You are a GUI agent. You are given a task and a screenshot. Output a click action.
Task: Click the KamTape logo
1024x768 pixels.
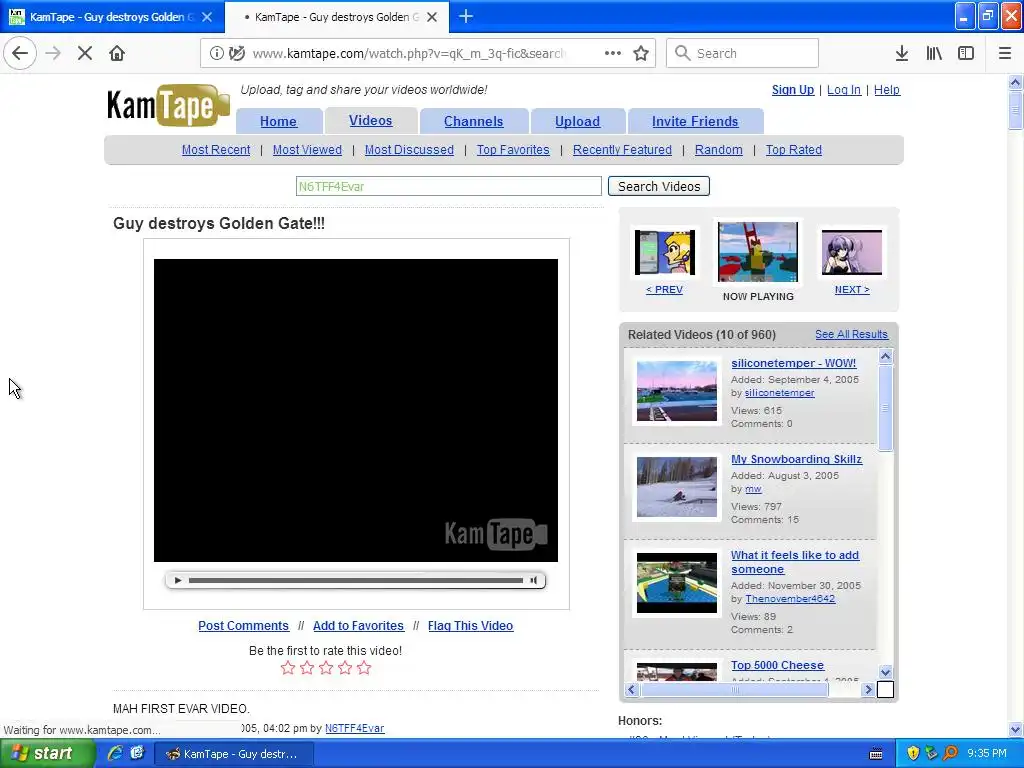pyautogui.click(x=168, y=104)
